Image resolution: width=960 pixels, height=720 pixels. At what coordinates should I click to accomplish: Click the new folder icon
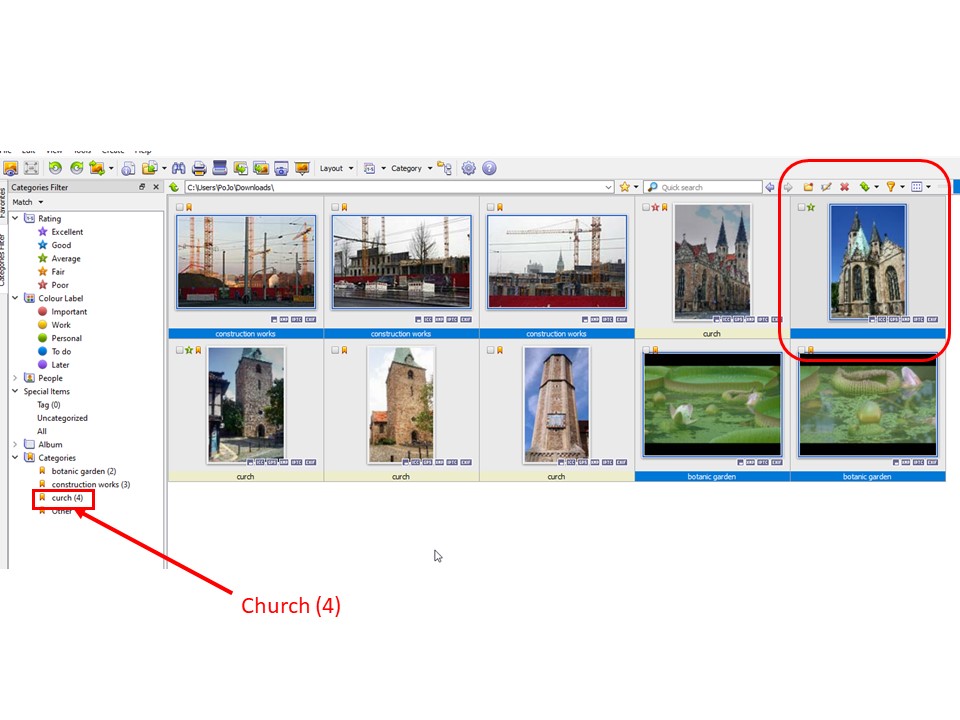tap(808, 187)
